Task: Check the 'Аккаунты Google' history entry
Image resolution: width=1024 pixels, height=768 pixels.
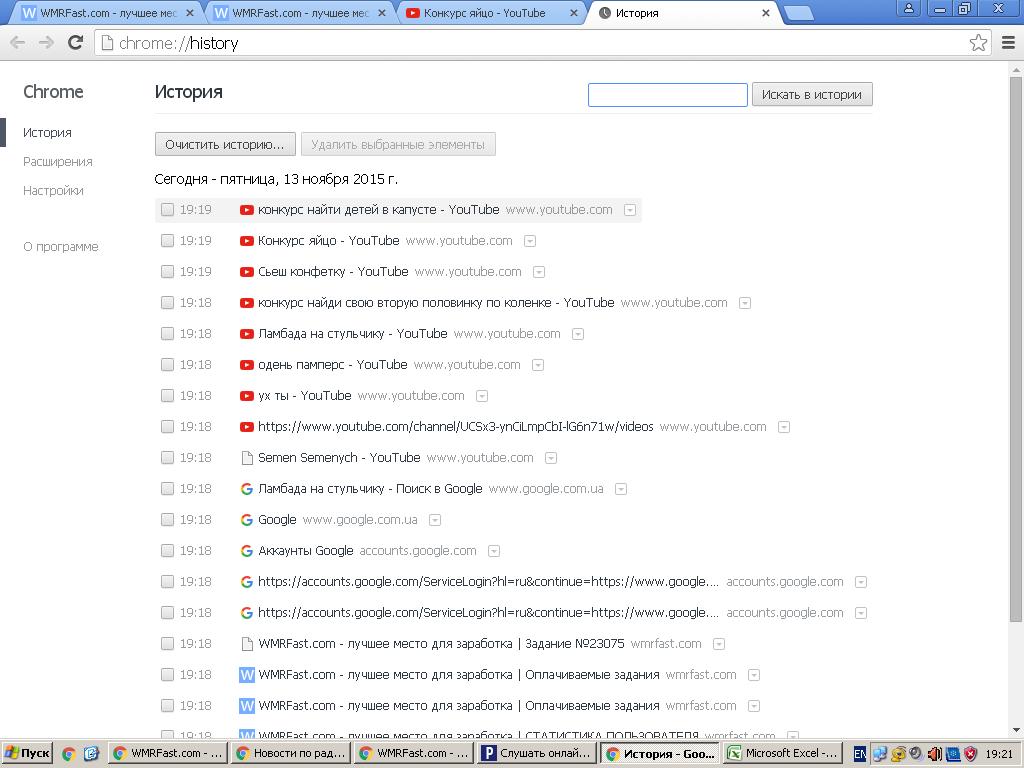Action: point(167,551)
